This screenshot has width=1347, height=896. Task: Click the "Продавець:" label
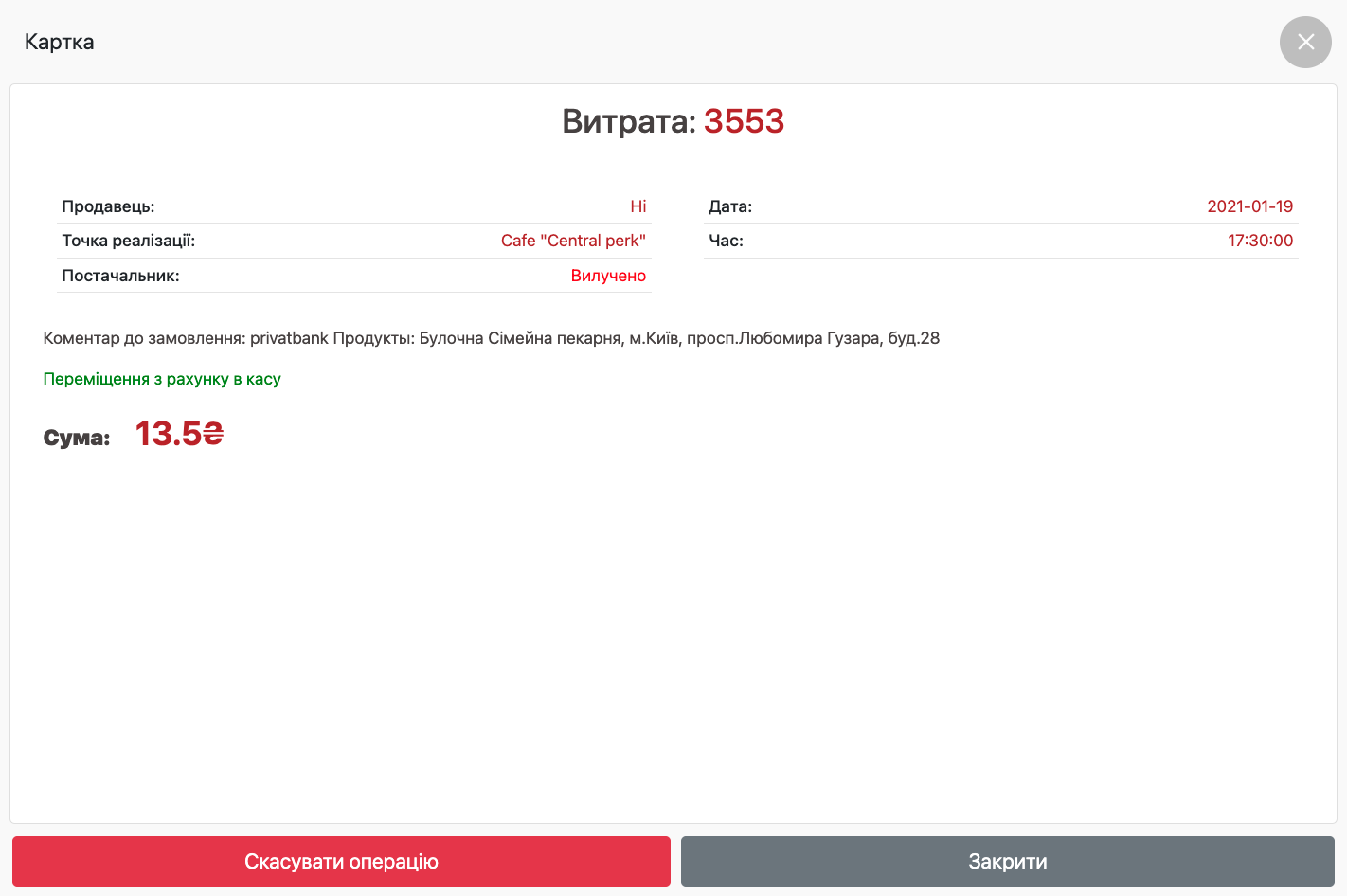tap(108, 206)
